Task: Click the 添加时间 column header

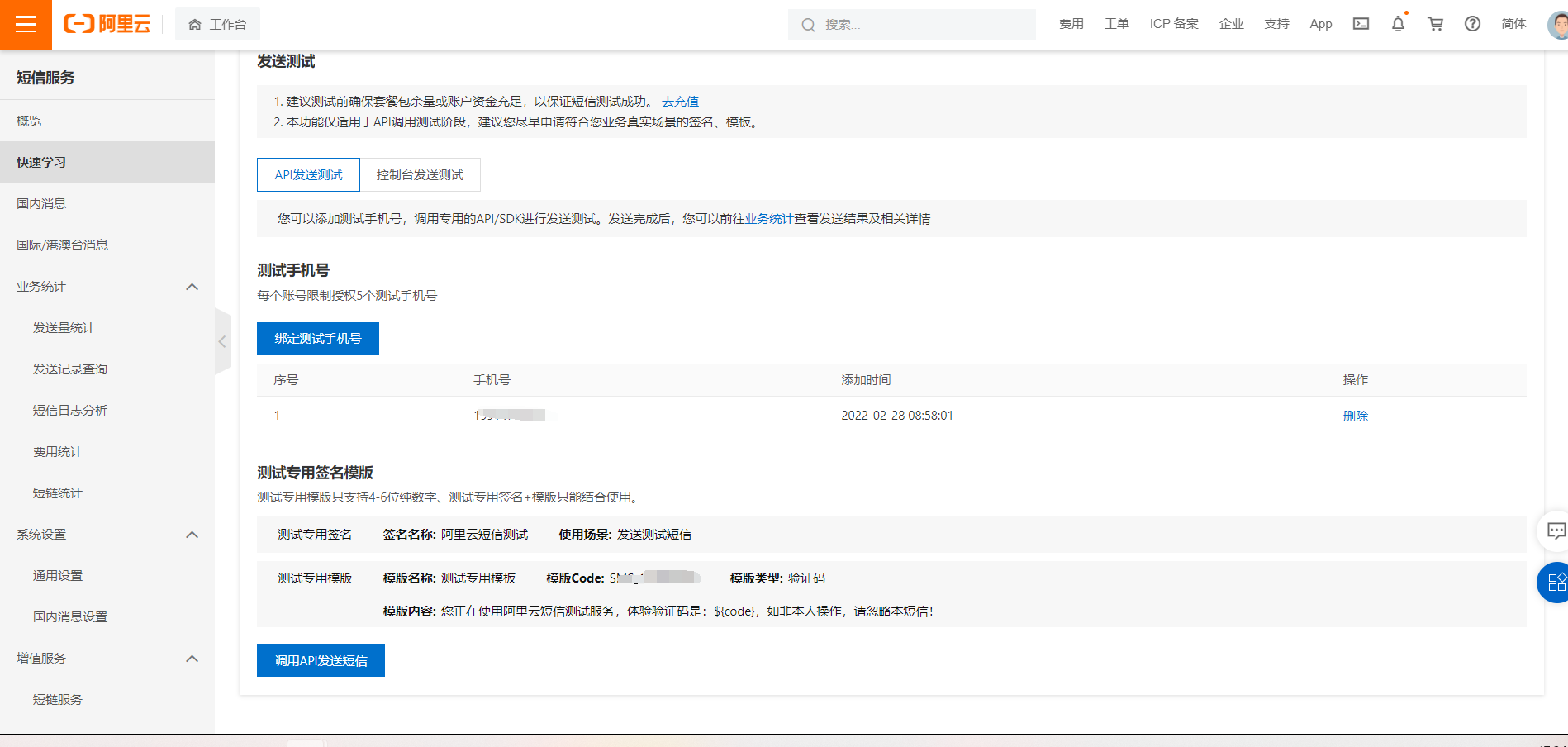Action: coord(866,379)
